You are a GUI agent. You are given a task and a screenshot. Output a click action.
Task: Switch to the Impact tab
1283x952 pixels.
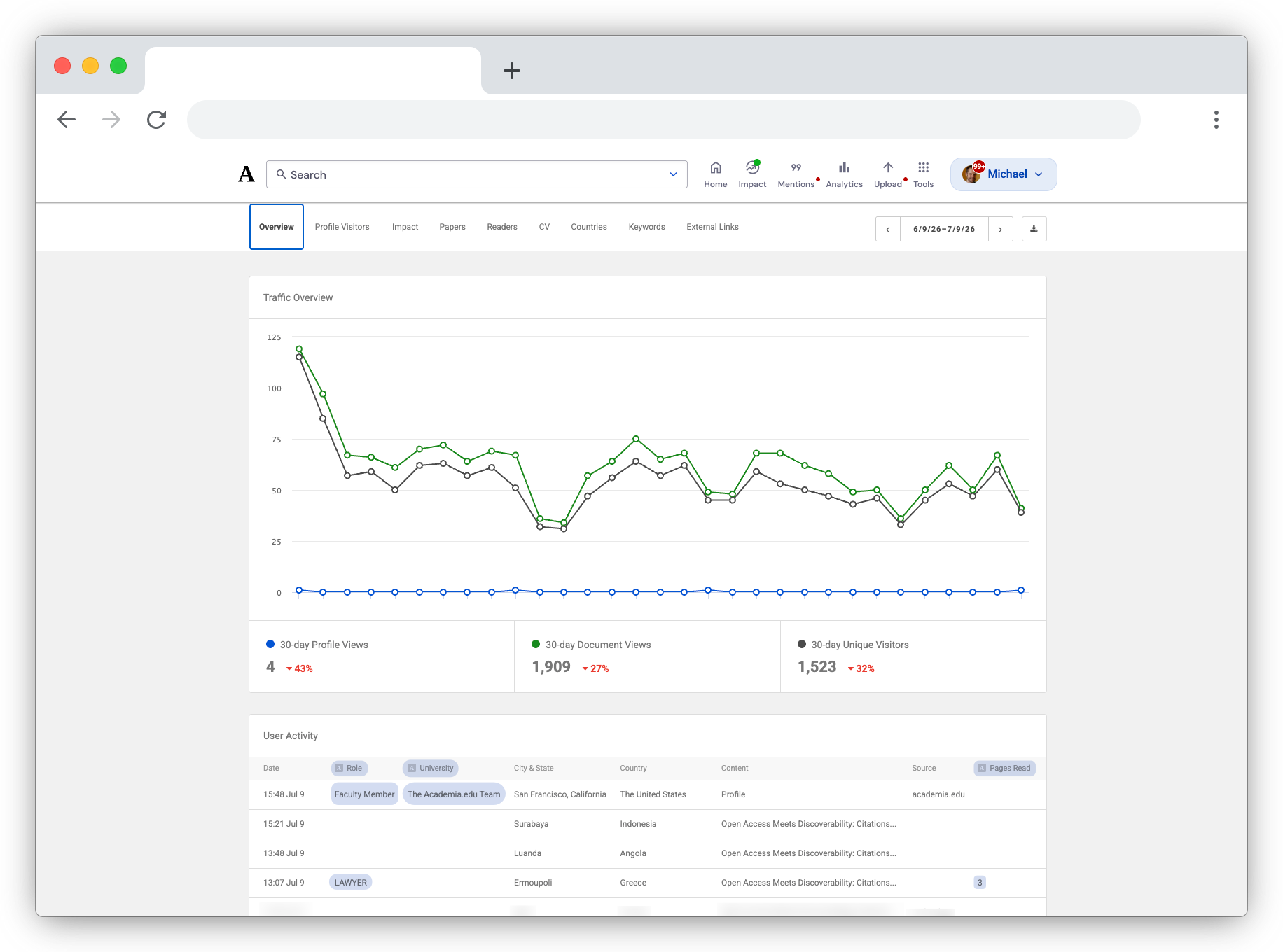[405, 227]
